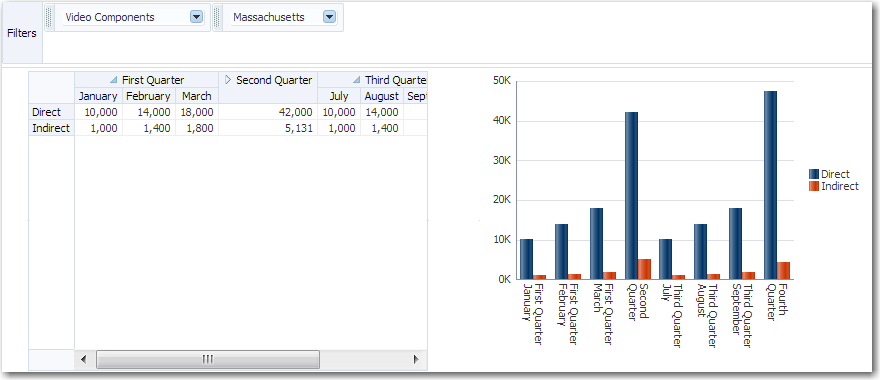Click the scroll right arrow of the table
This screenshot has width=880, height=380.
coord(416,359)
